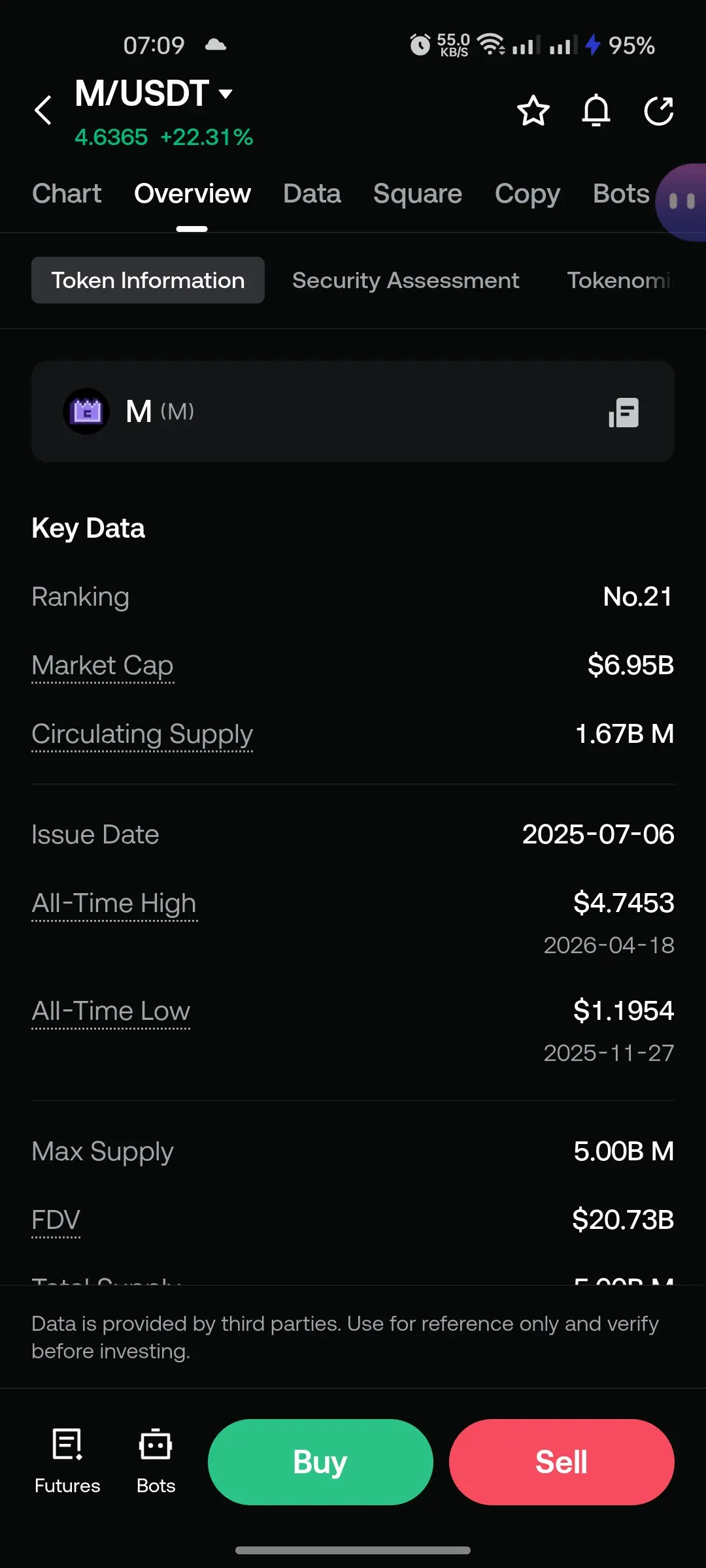Tap the Circulating Supply label

click(x=142, y=734)
